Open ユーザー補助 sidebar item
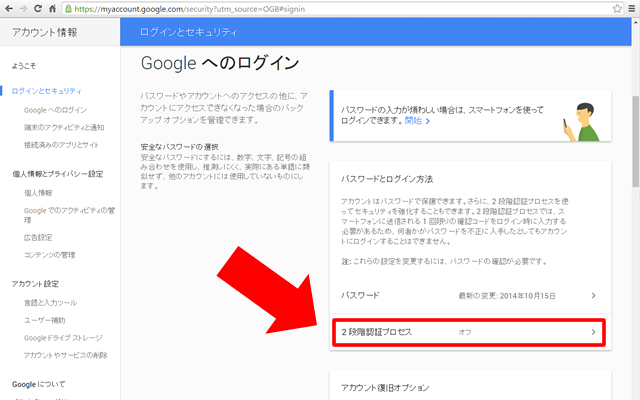Image resolution: width=640 pixels, height=400 pixels. (44, 320)
